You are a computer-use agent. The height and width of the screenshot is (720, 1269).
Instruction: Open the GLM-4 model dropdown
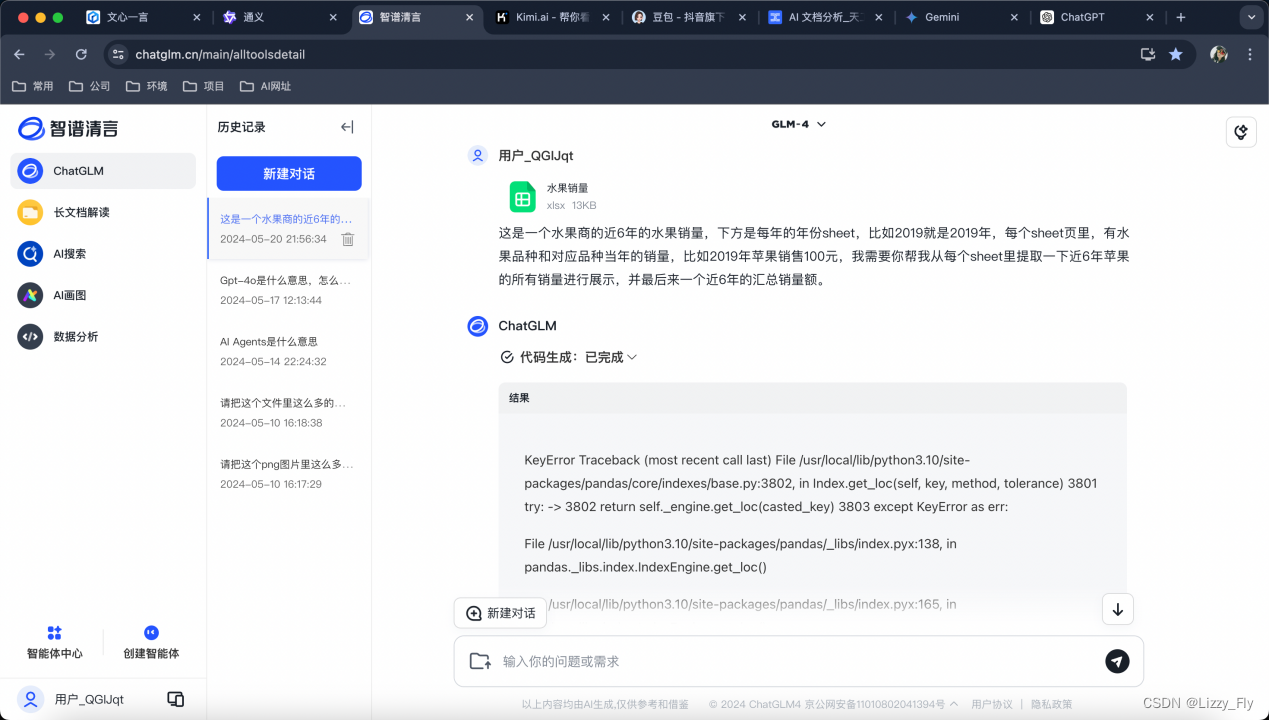click(799, 124)
